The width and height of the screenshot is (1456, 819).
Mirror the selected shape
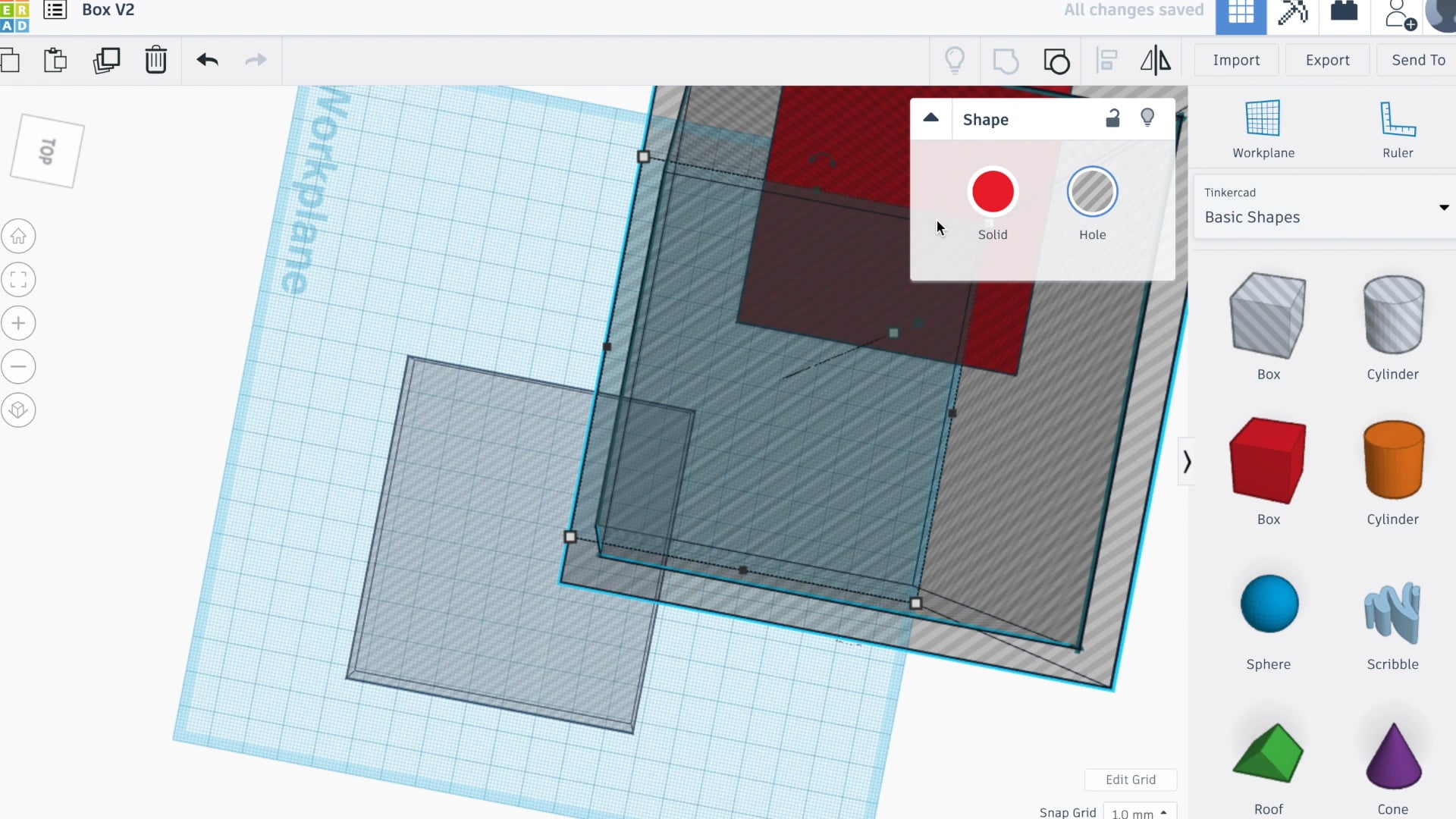click(x=1155, y=60)
